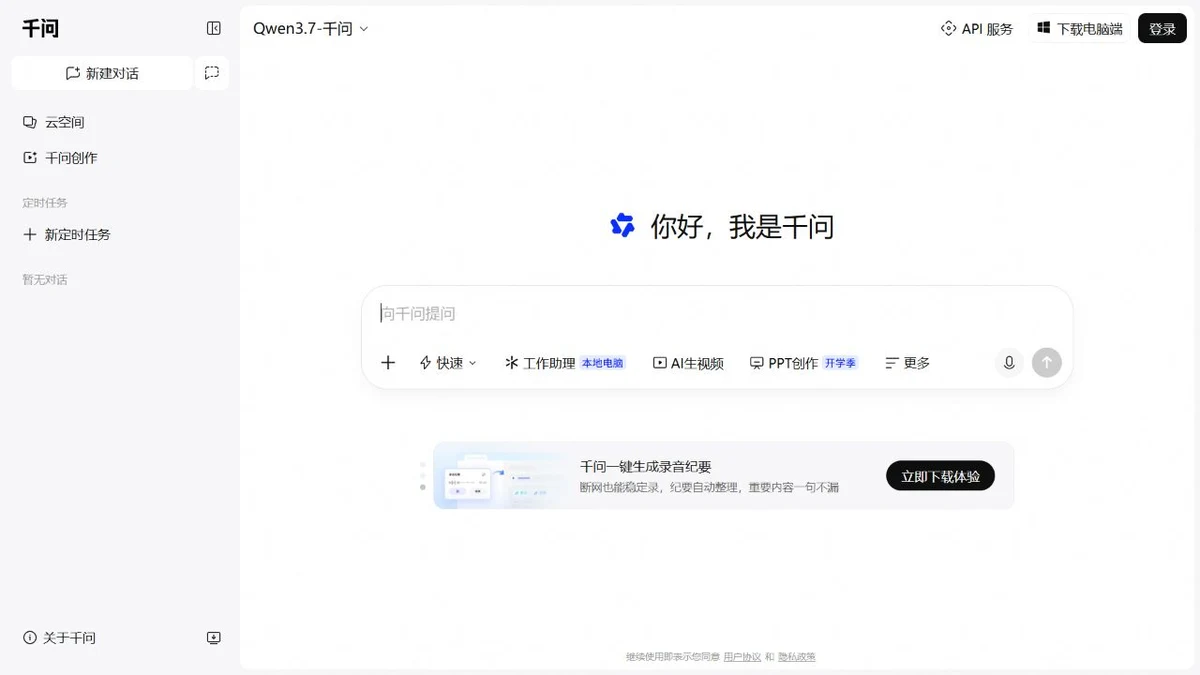Focus the 向千问提问 input field
This screenshot has width=1200, height=675.
tap(716, 314)
